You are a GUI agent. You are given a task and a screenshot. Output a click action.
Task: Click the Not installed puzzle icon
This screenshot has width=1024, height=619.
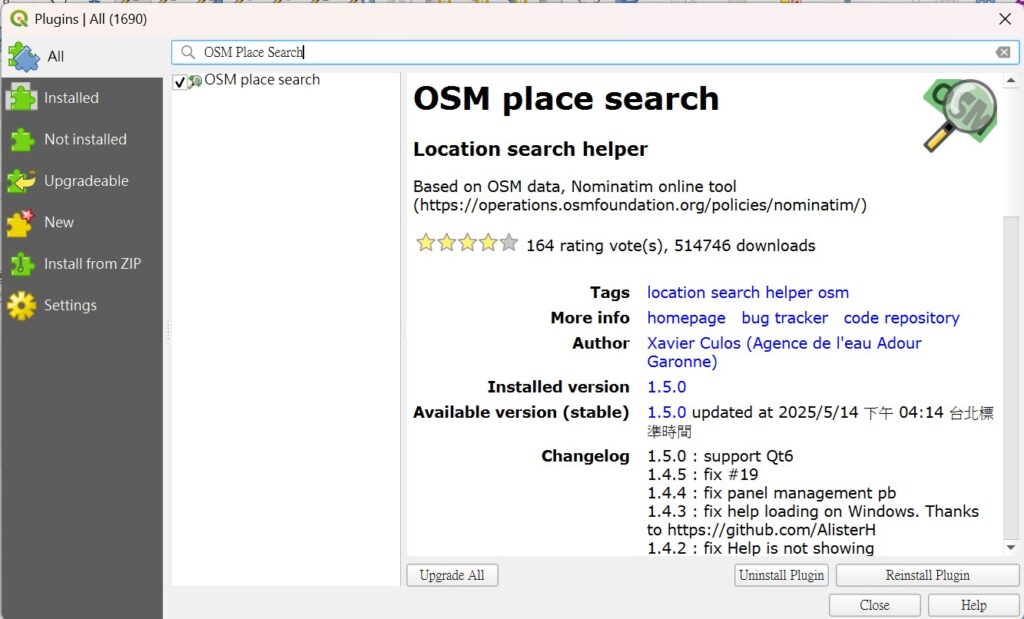click(22, 140)
